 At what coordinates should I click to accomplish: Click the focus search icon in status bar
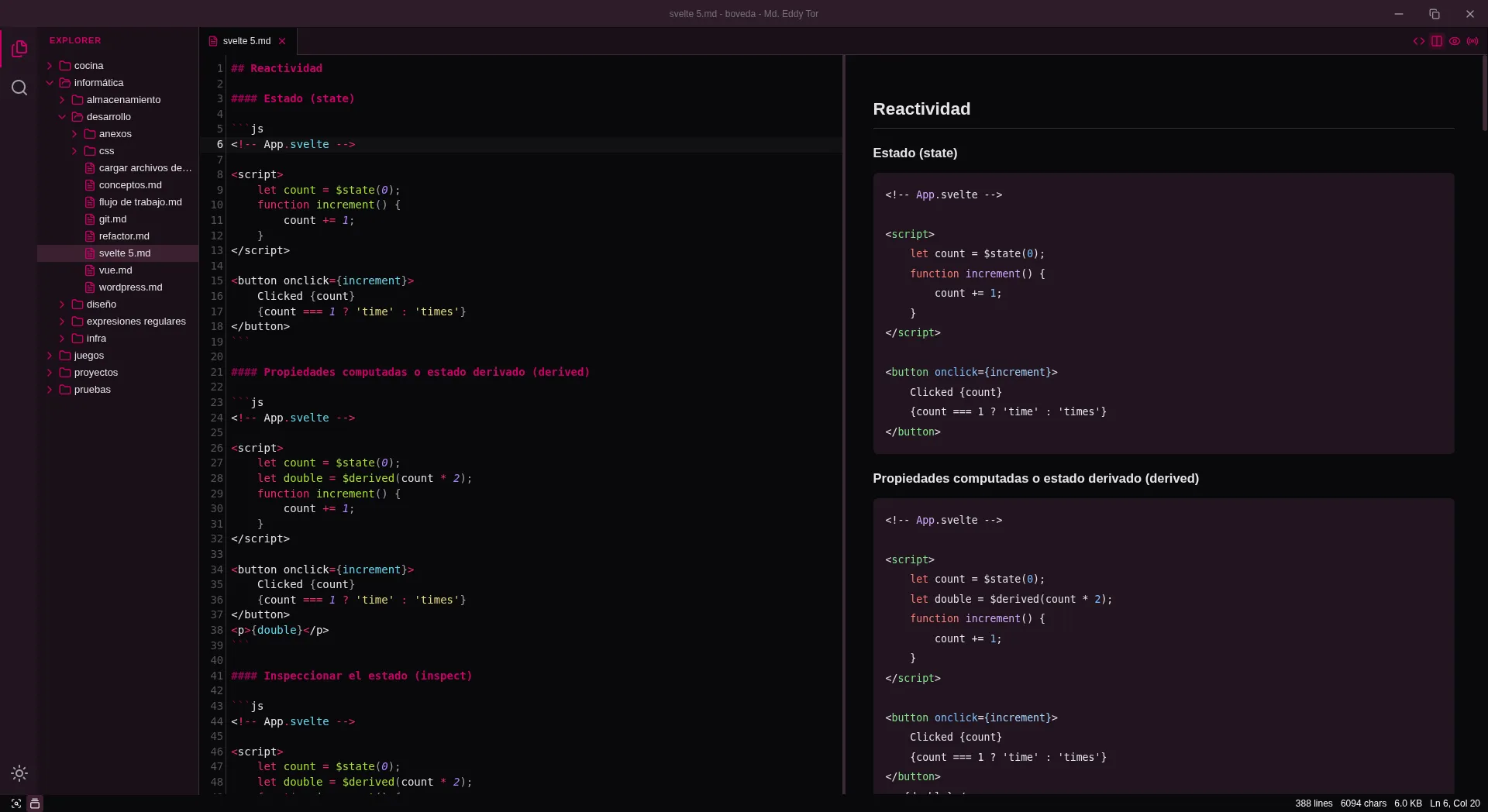pos(16,803)
